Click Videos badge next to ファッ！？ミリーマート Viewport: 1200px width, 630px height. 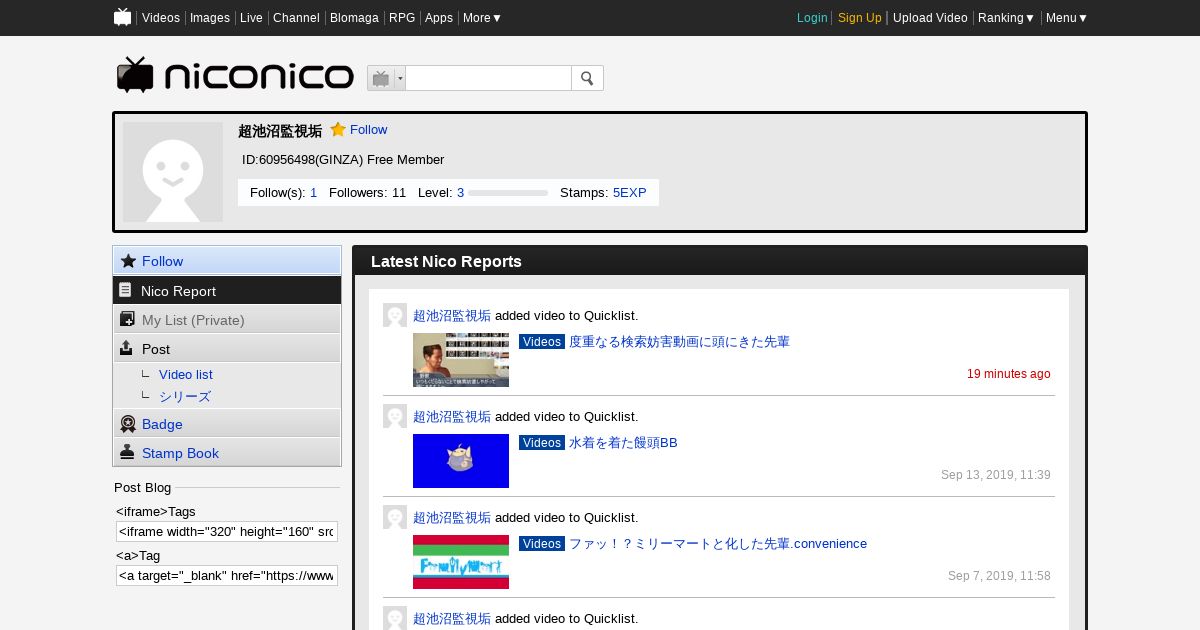542,544
